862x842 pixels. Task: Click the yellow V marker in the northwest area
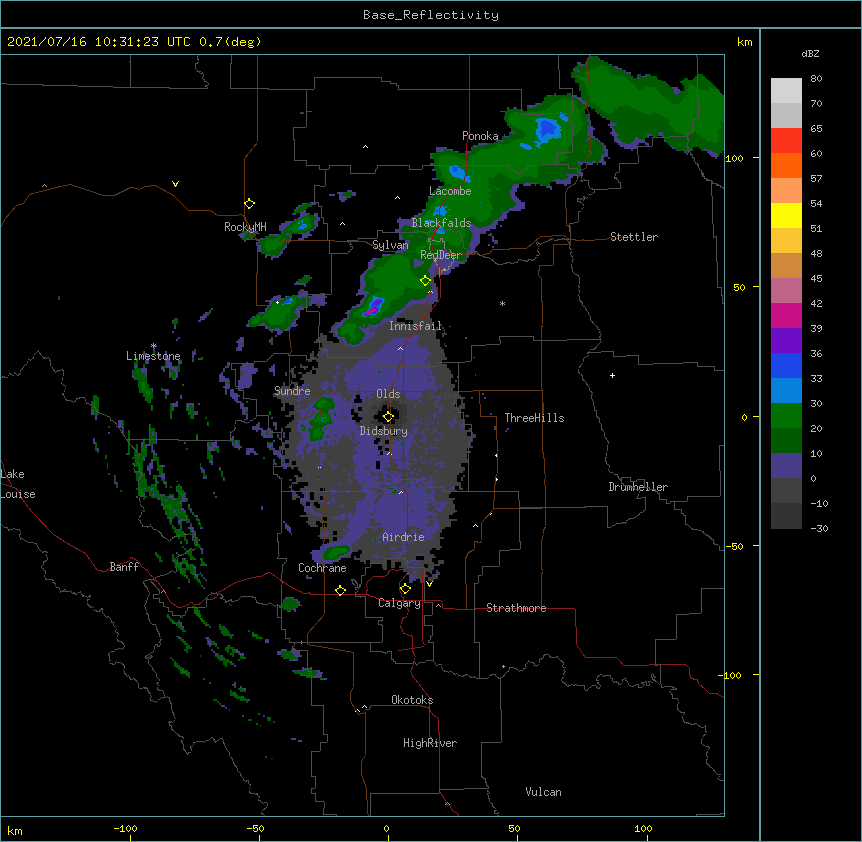pos(175,184)
